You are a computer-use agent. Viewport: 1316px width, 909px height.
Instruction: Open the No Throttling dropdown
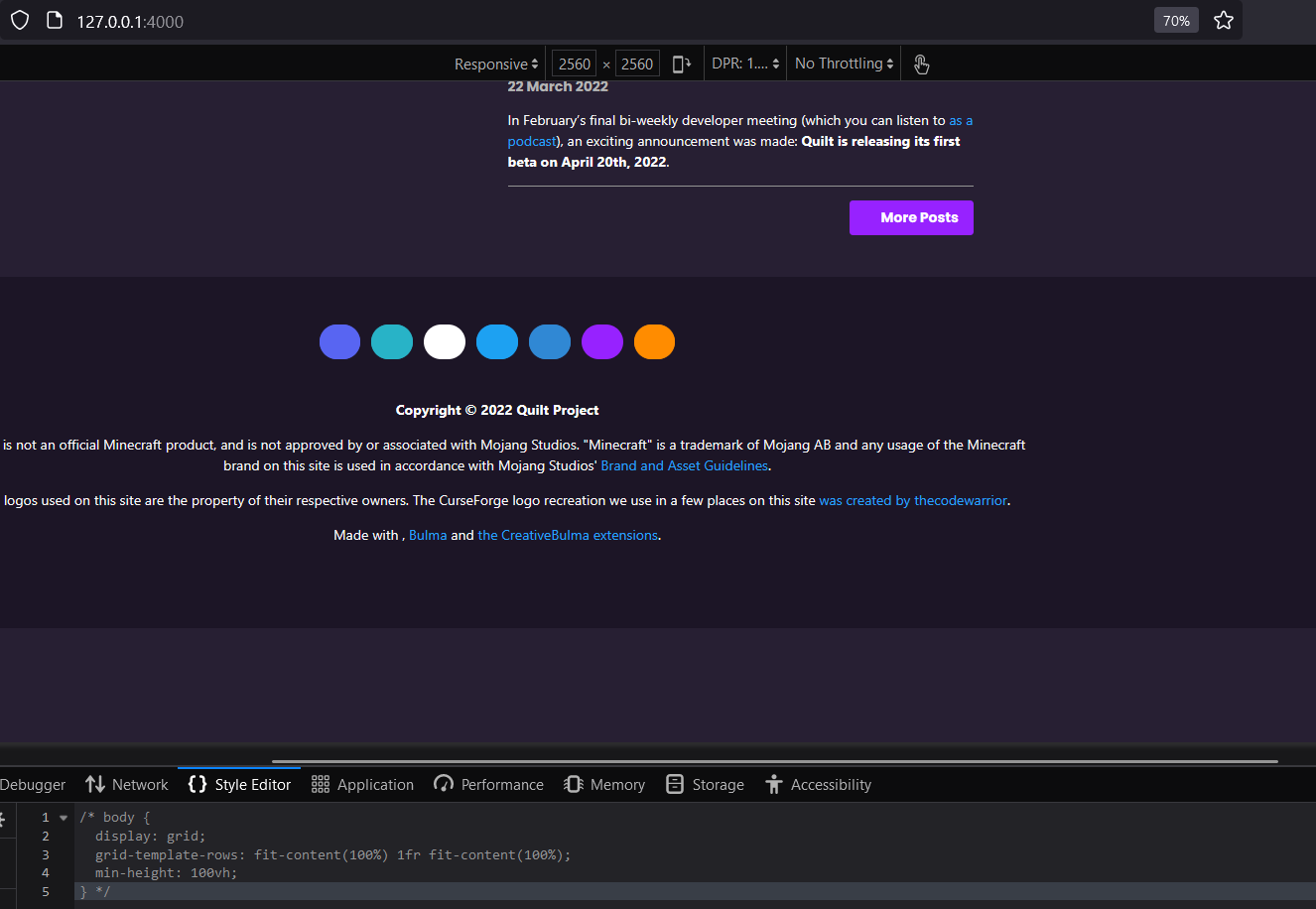841,63
